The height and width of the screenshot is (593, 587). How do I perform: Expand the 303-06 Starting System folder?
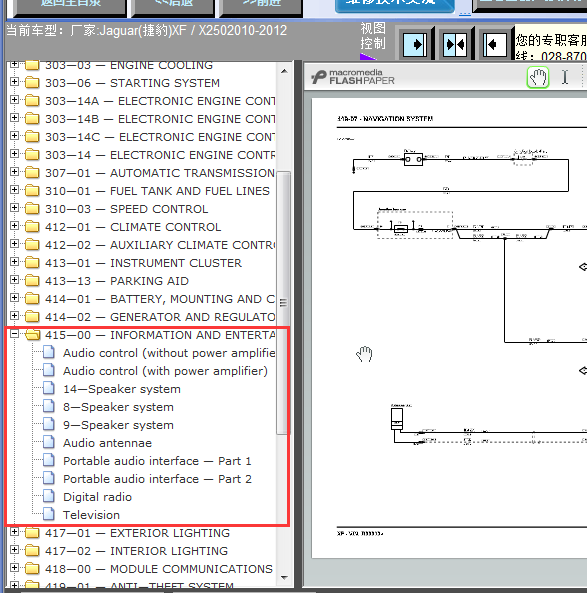[x=14, y=82]
